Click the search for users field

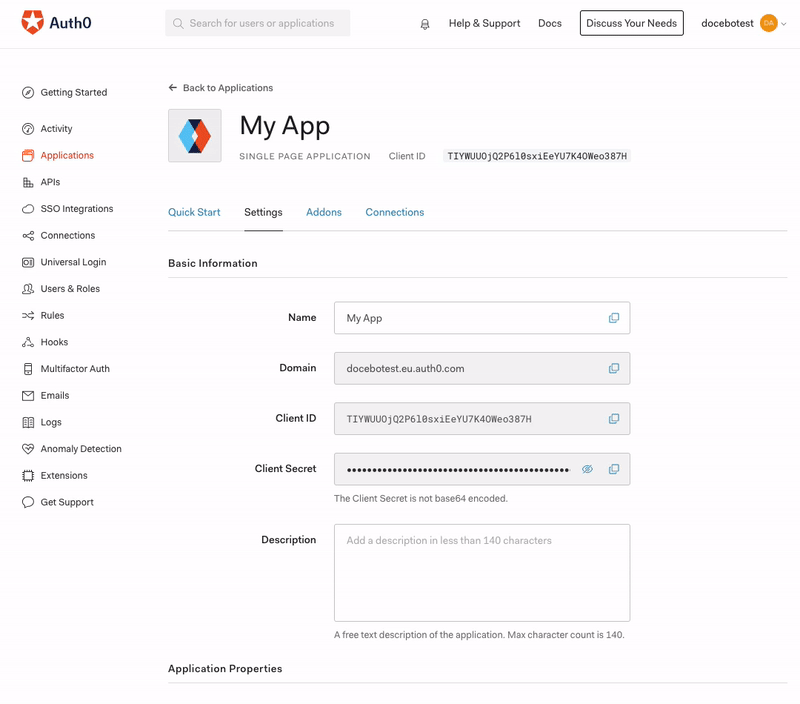pyautogui.click(x=257, y=22)
